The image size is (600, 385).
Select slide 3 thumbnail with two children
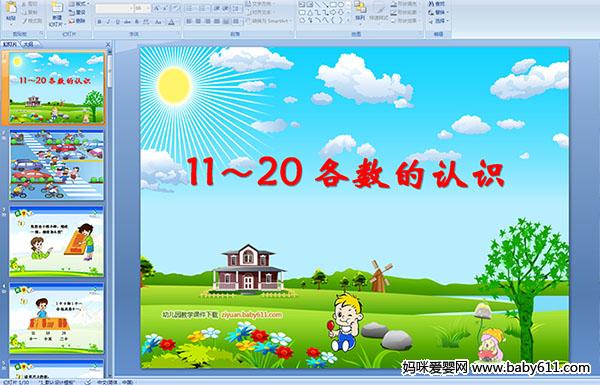[57, 241]
